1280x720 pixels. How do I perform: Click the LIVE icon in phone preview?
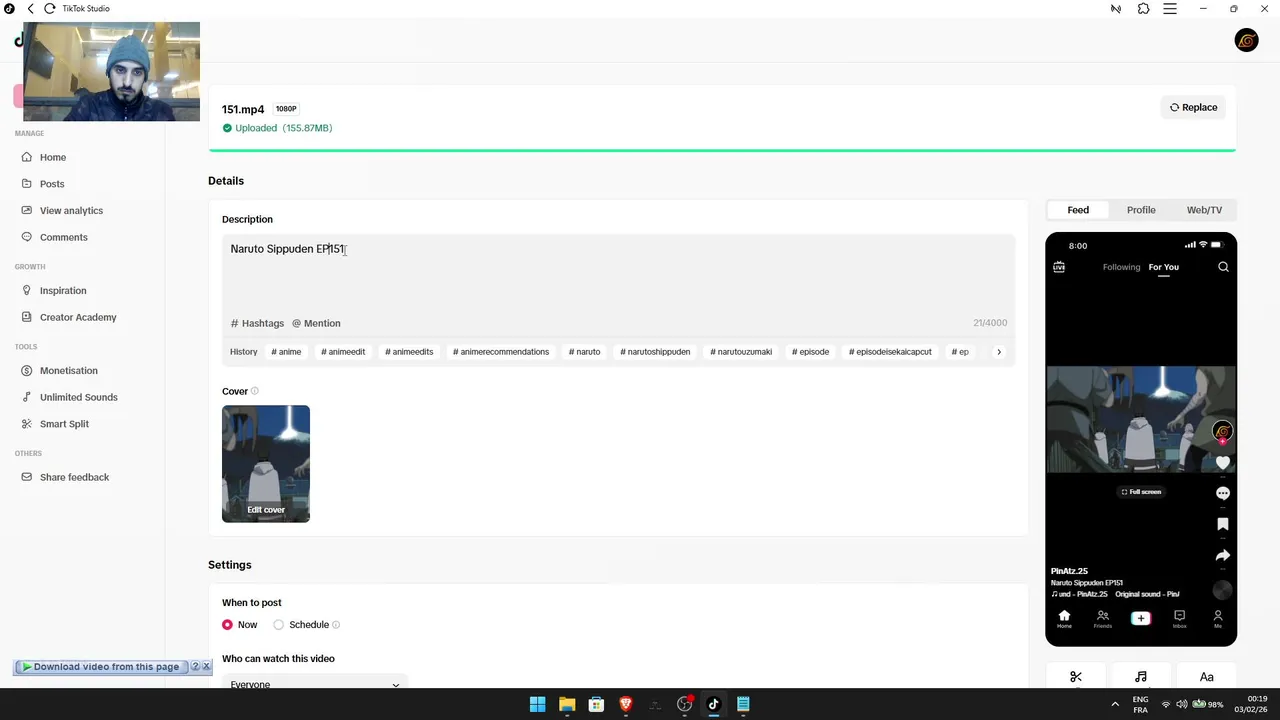tap(1059, 267)
